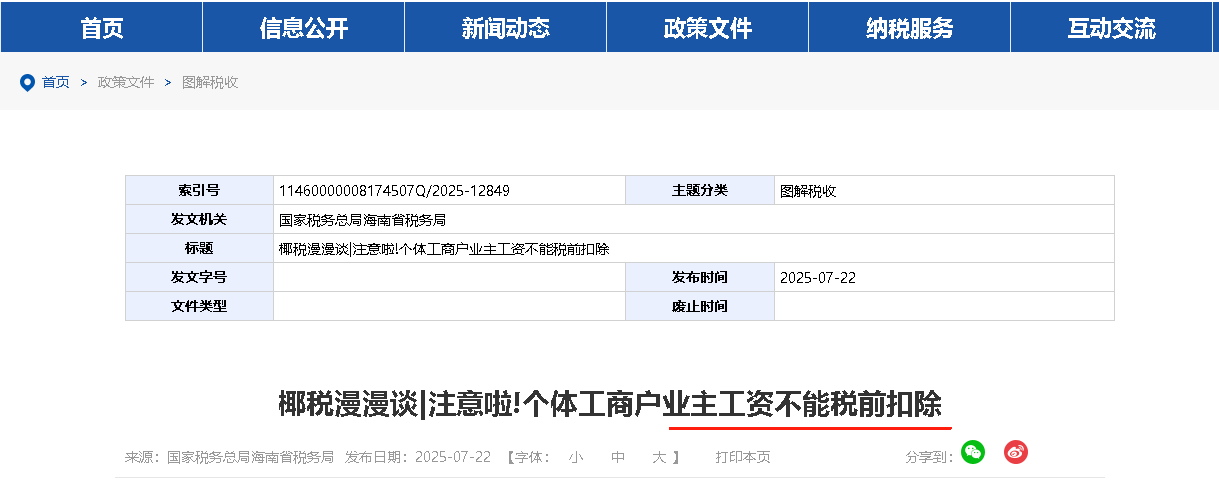
Task: Set font size to medium (中)
Action: tap(618, 457)
